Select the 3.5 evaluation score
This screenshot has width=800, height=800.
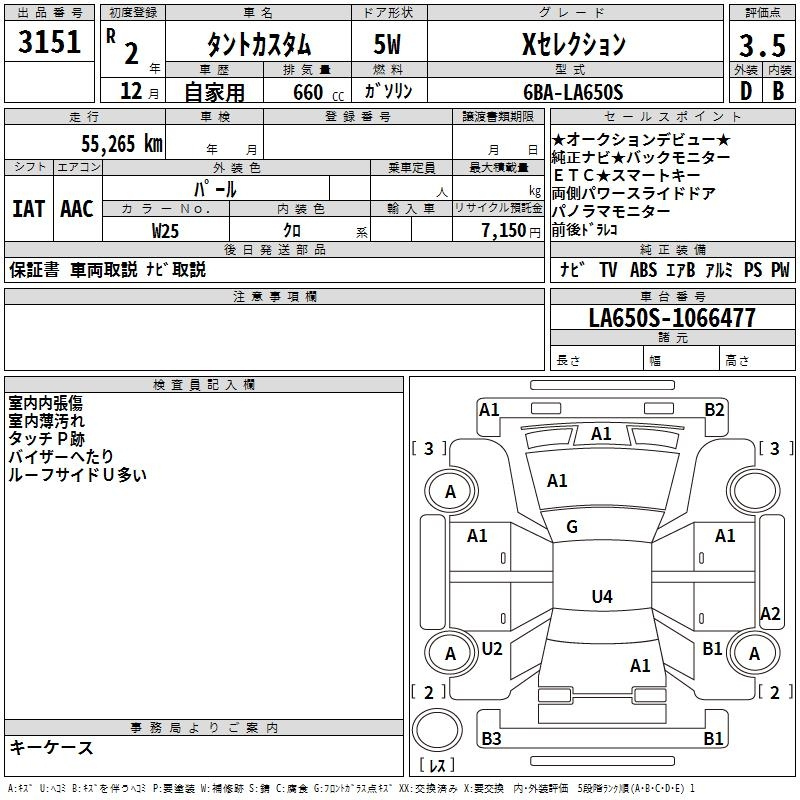point(761,44)
